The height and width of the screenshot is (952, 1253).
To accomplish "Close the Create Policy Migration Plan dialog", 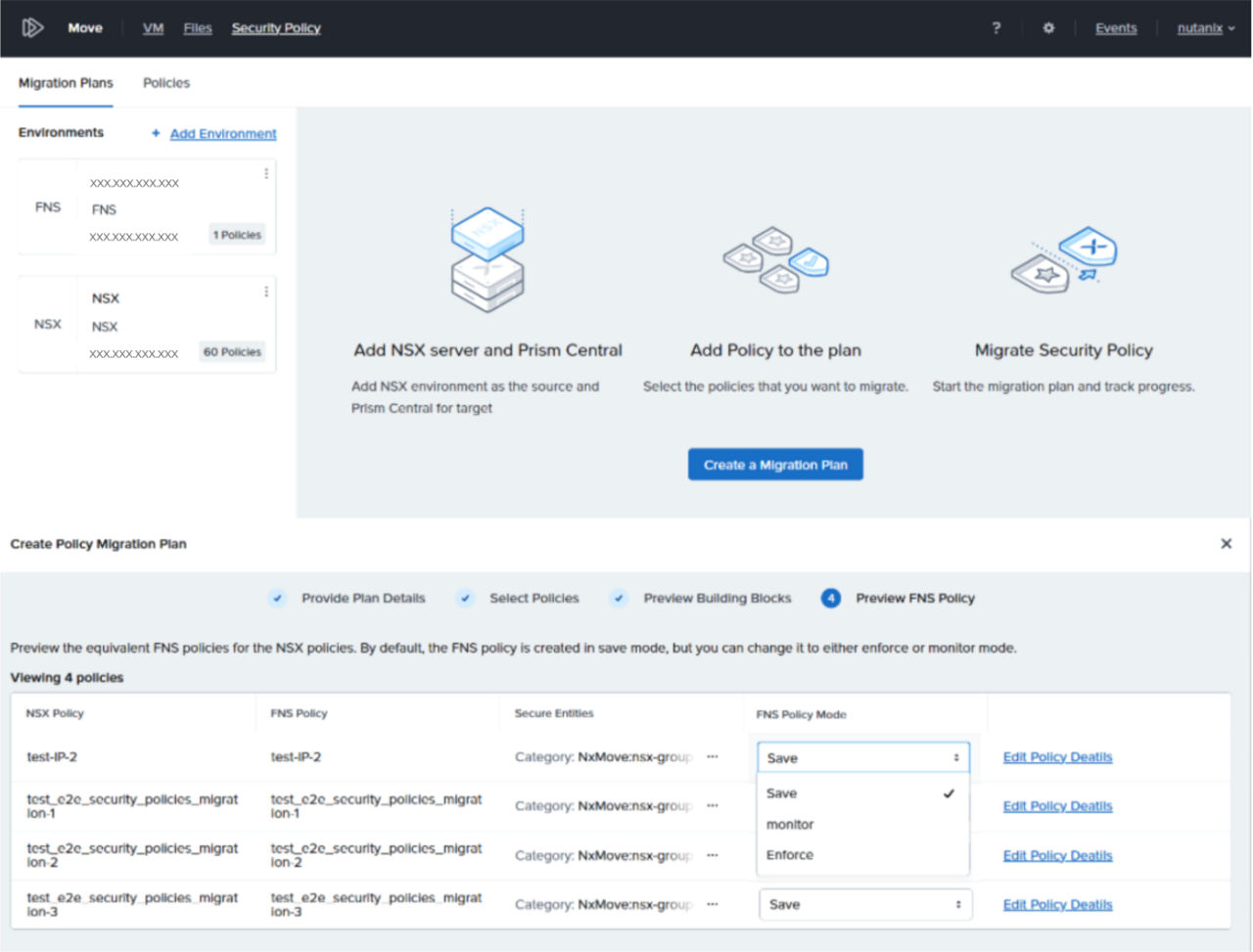I will [1226, 543].
